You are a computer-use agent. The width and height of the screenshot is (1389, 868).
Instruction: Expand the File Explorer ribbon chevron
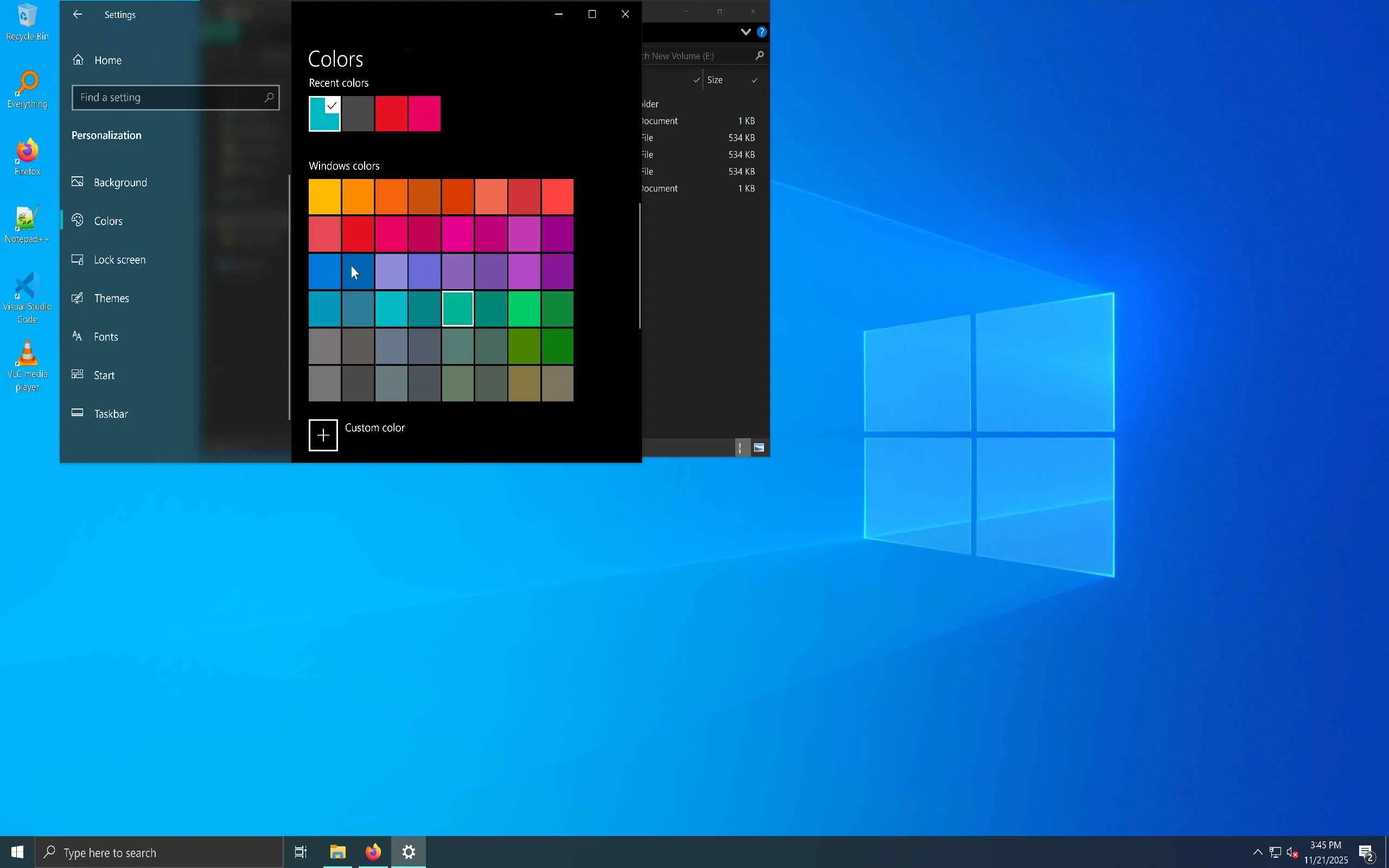pyautogui.click(x=746, y=32)
